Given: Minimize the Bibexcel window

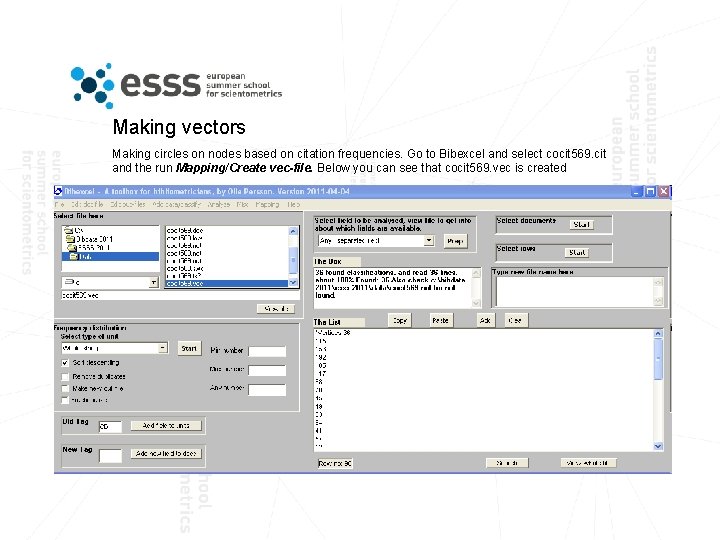Looking at the screenshot, I should [x=636, y=191].
